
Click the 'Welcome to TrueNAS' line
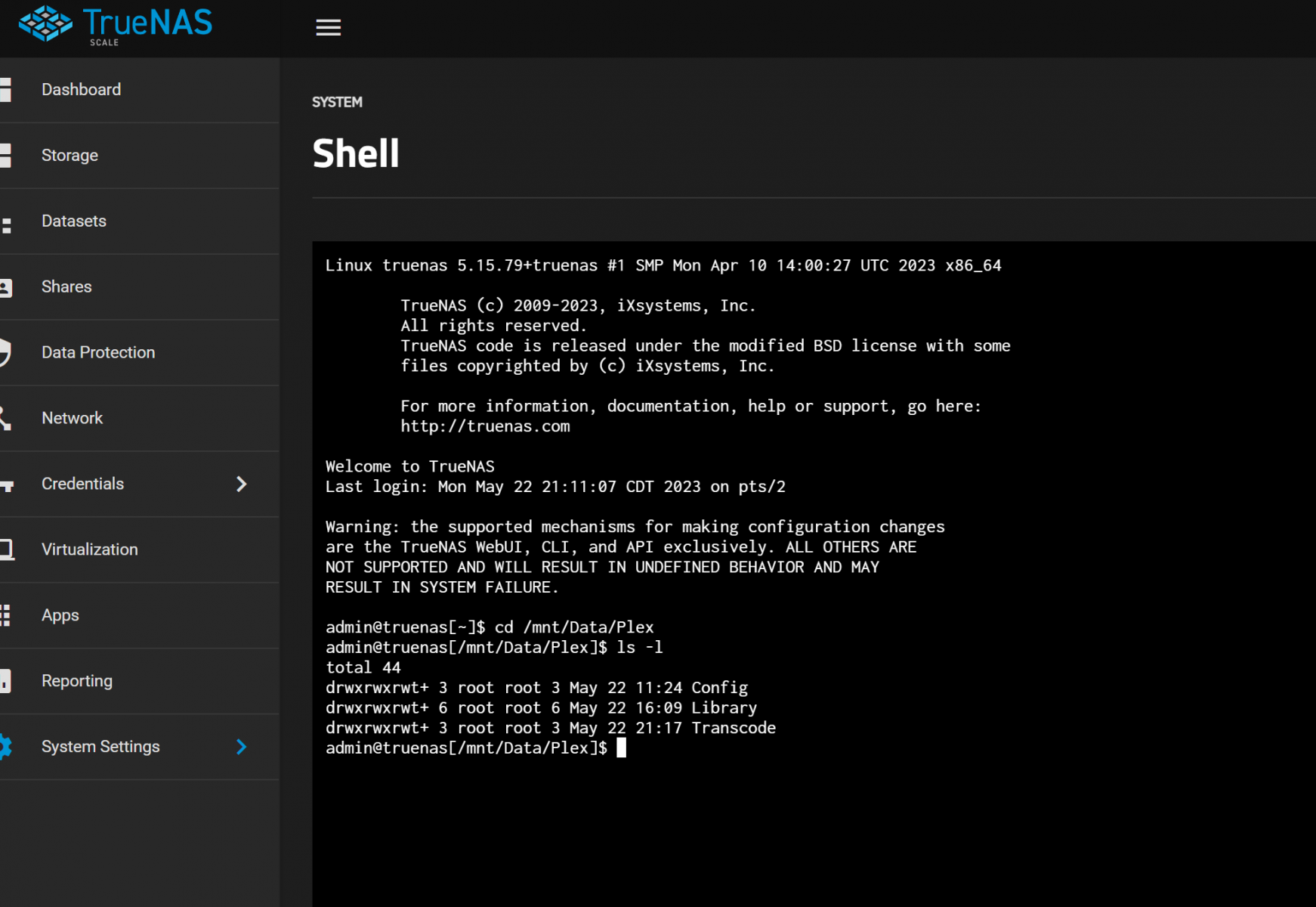click(410, 467)
